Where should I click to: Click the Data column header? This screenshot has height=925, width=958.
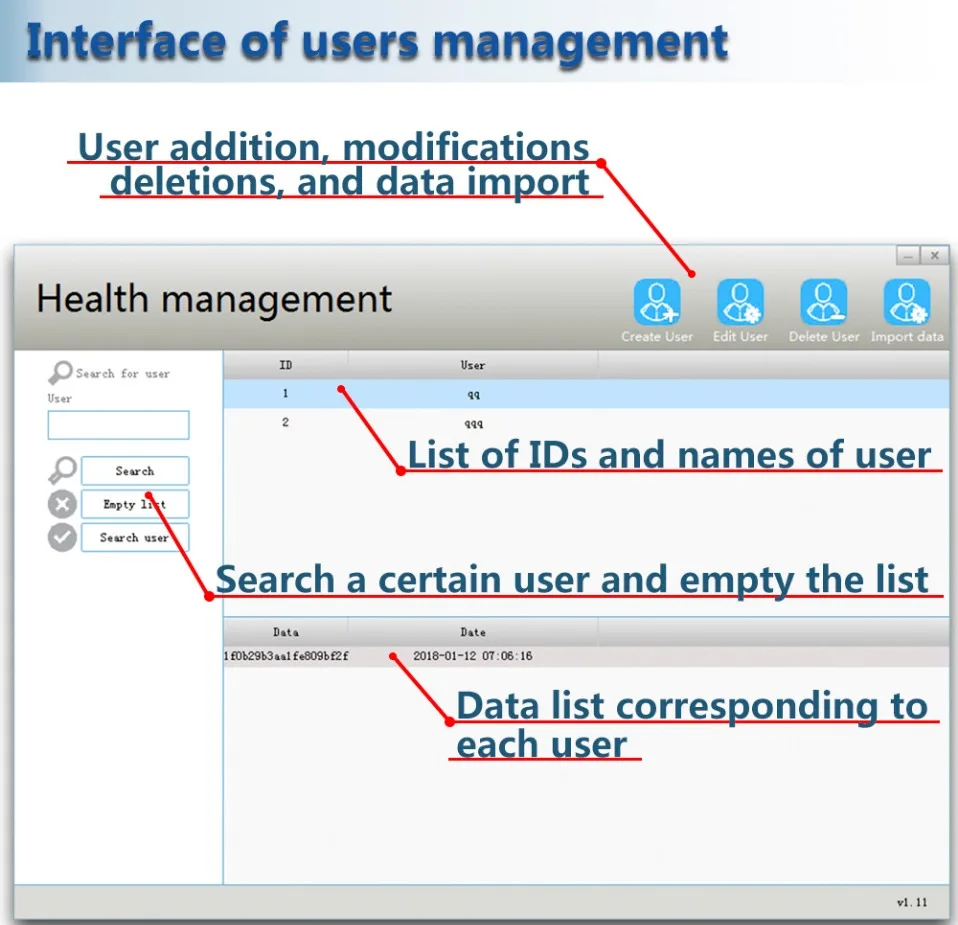tap(285, 632)
